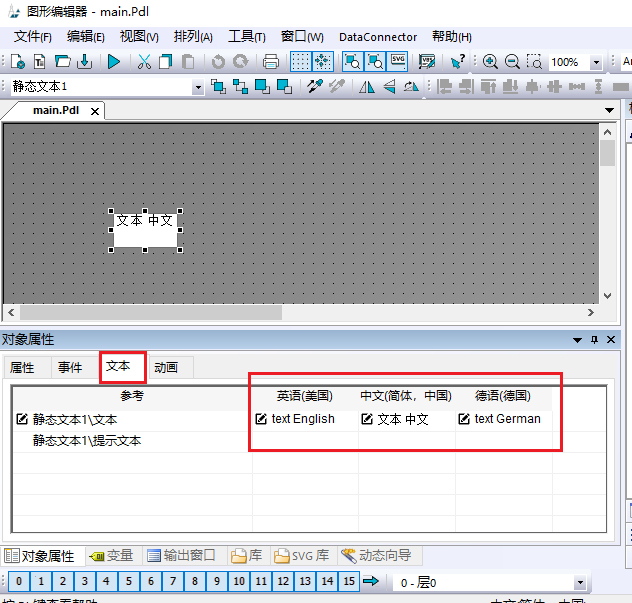The width and height of the screenshot is (632, 603).
Task: Switch to the 事件 tab
Action: pos(70,367)
